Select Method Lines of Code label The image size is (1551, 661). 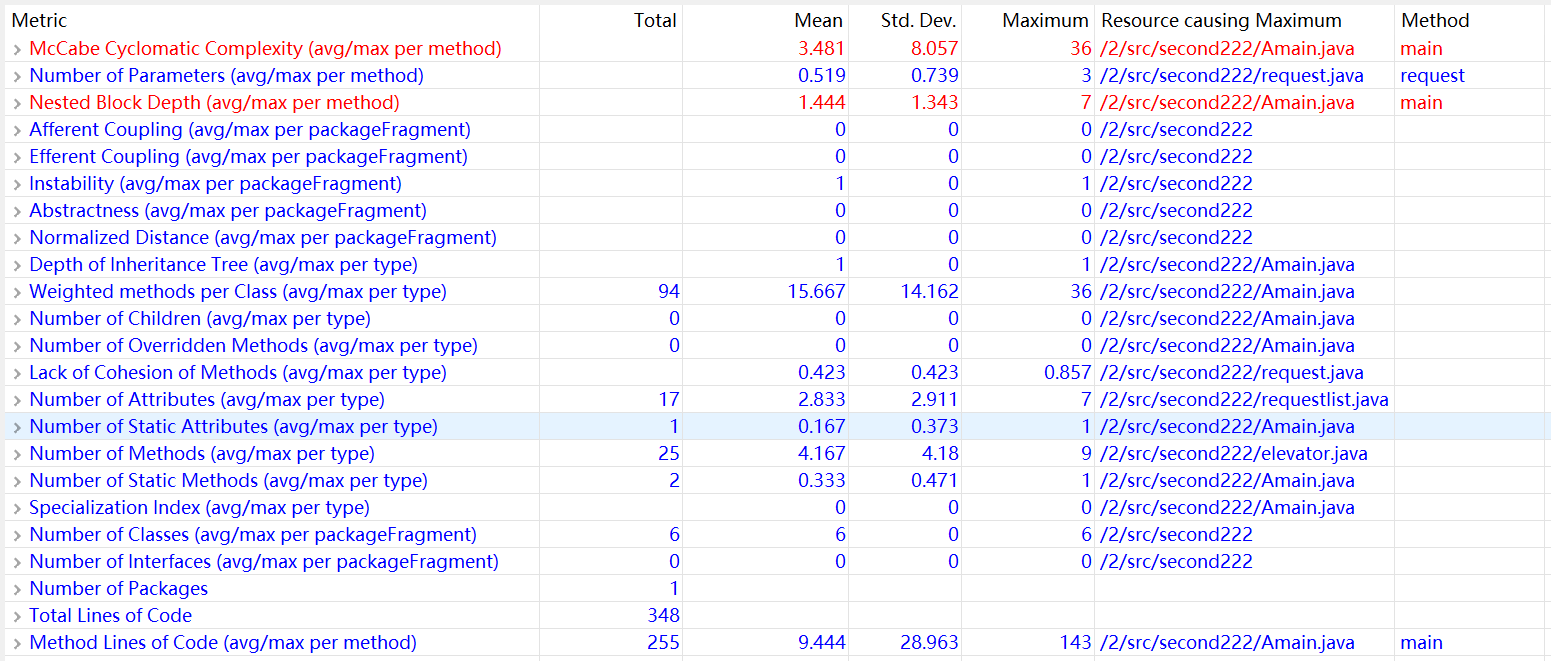pos(223,642)
